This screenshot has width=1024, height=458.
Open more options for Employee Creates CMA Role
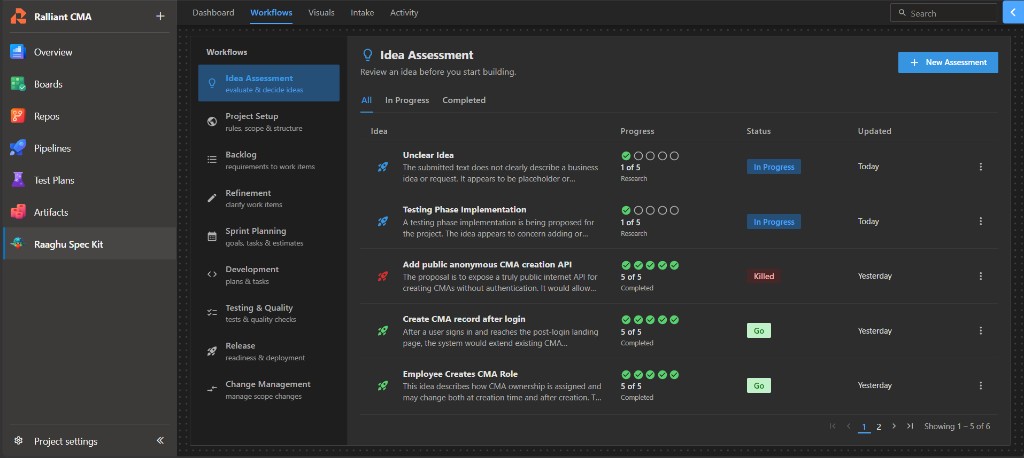pyautogui.click(x=980, y=386)
